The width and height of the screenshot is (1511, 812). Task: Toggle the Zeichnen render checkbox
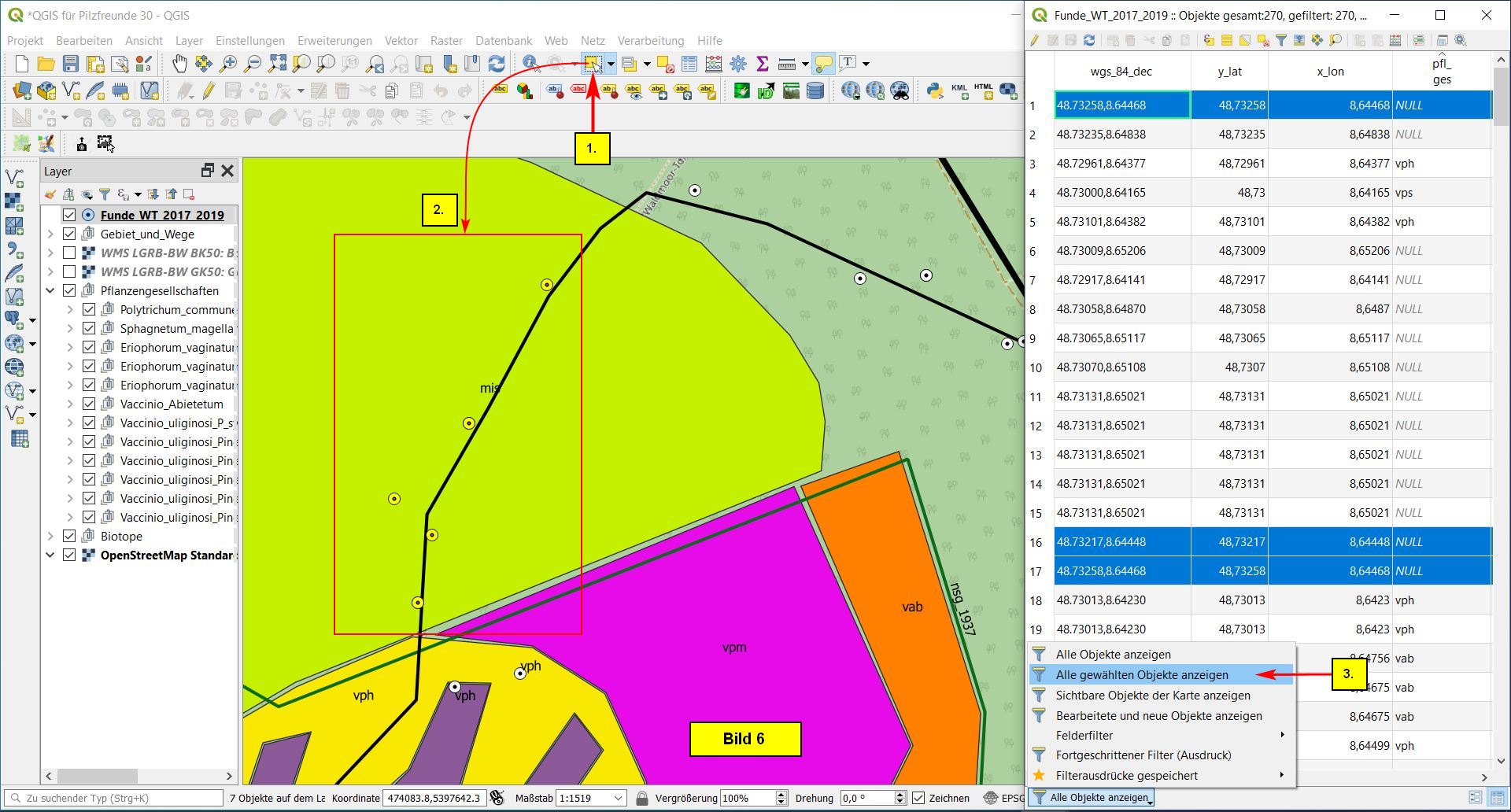coord(918,798)
